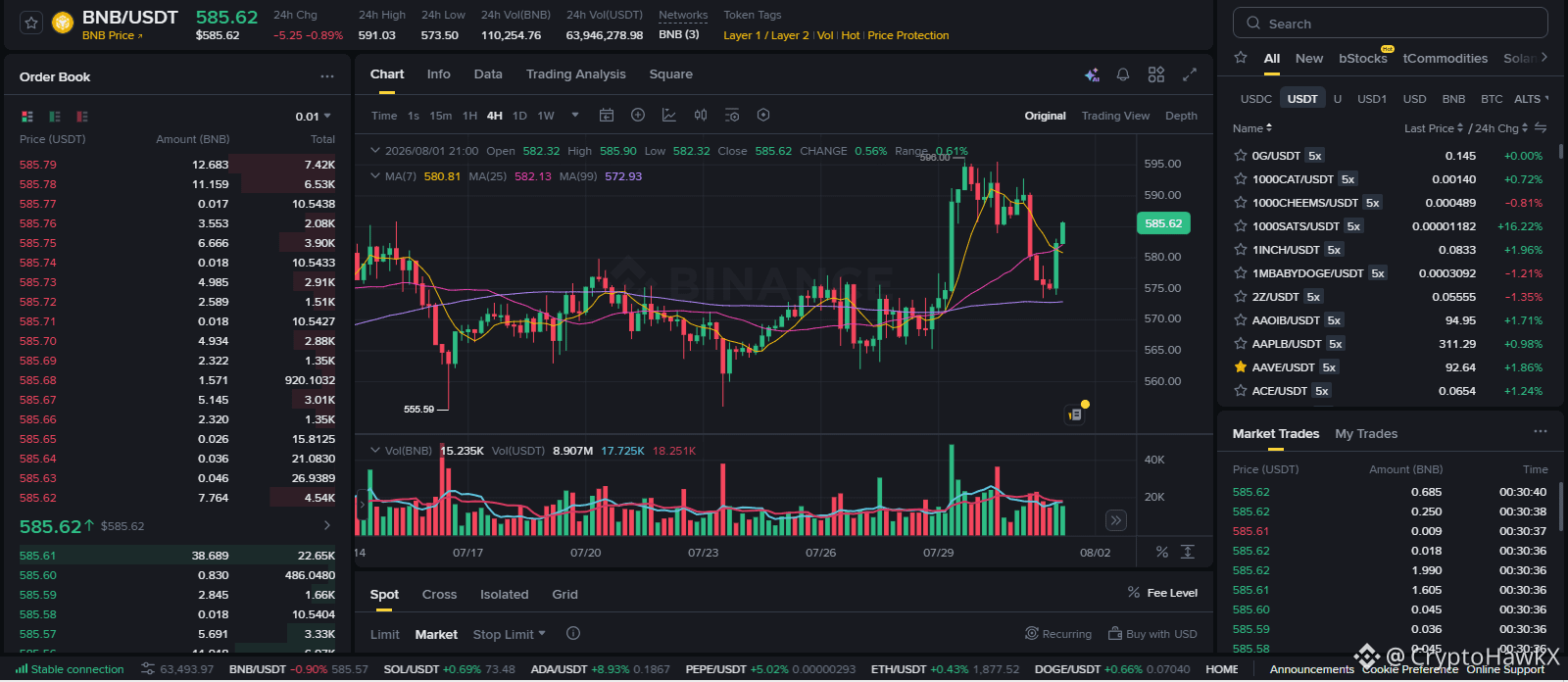Favorite the ACE/USDT pair
This screenshot has width=1568, height=682.
tap(1241, 391)
